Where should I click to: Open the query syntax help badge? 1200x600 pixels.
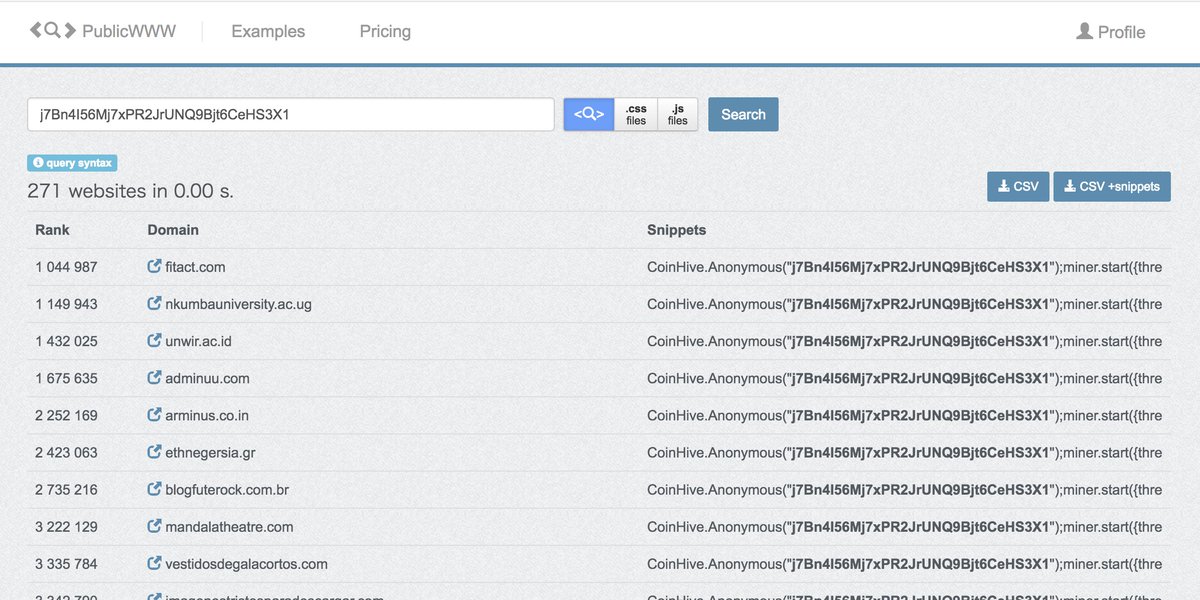[72, 163]
